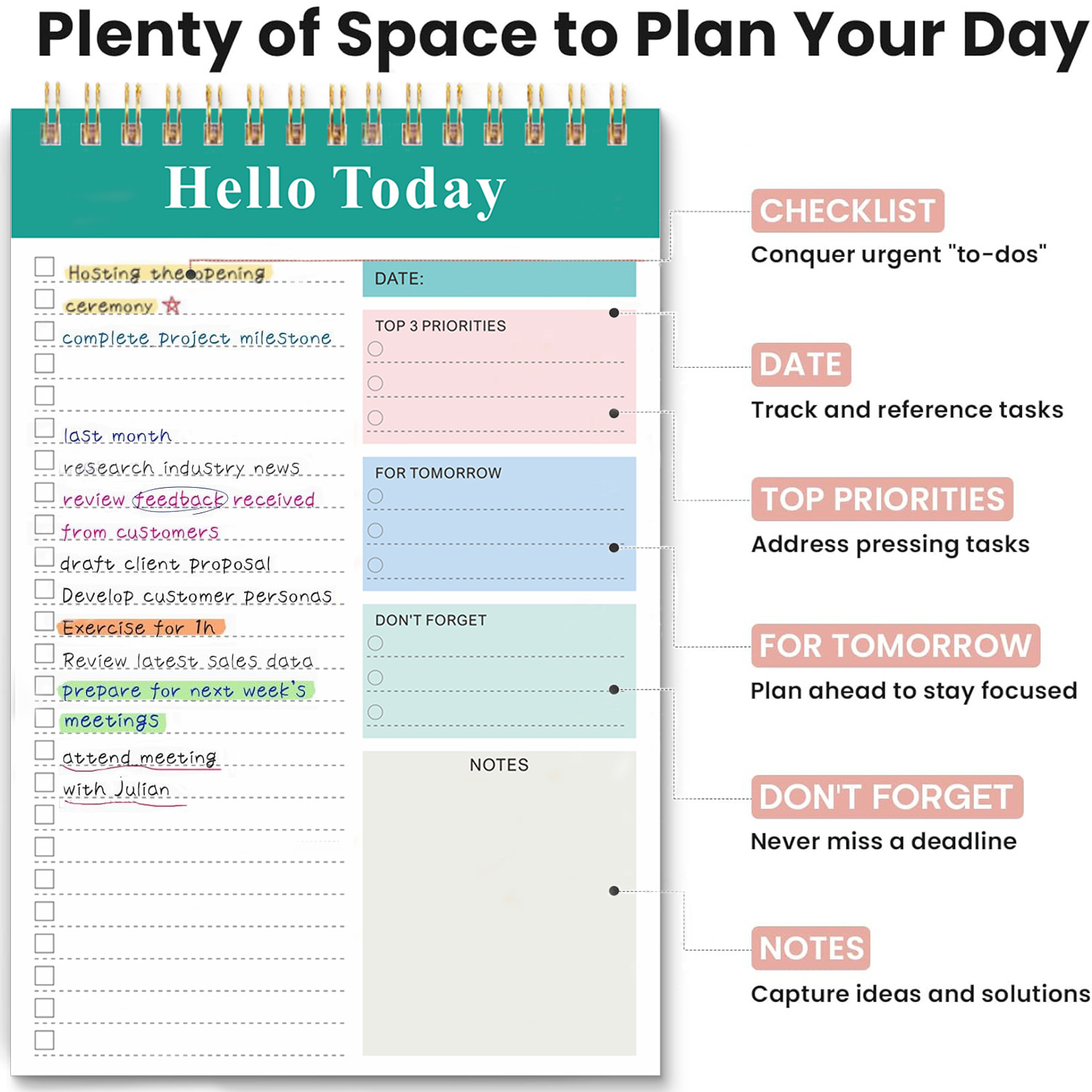Check the box beside "complete project milestone"
This screenshot has height=1092, width=1092.
pos(44,331)
